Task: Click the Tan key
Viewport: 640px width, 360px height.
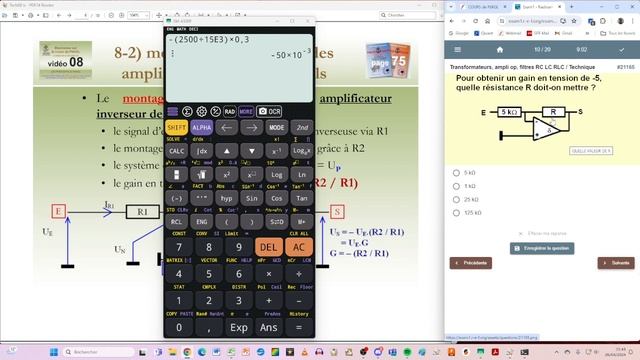Action: (302, 198)
